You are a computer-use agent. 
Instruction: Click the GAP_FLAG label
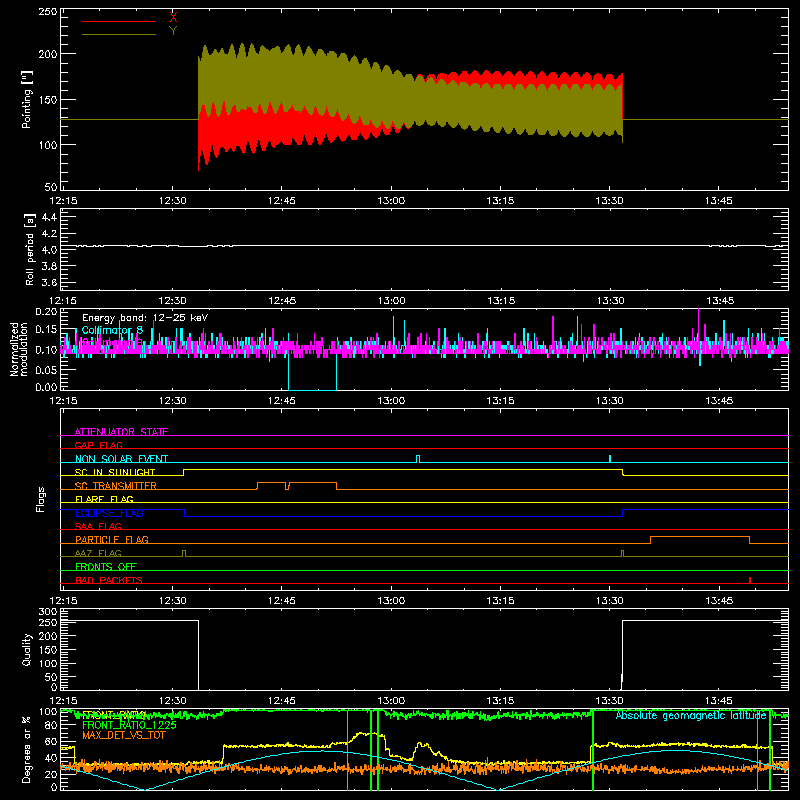point(98,445)
